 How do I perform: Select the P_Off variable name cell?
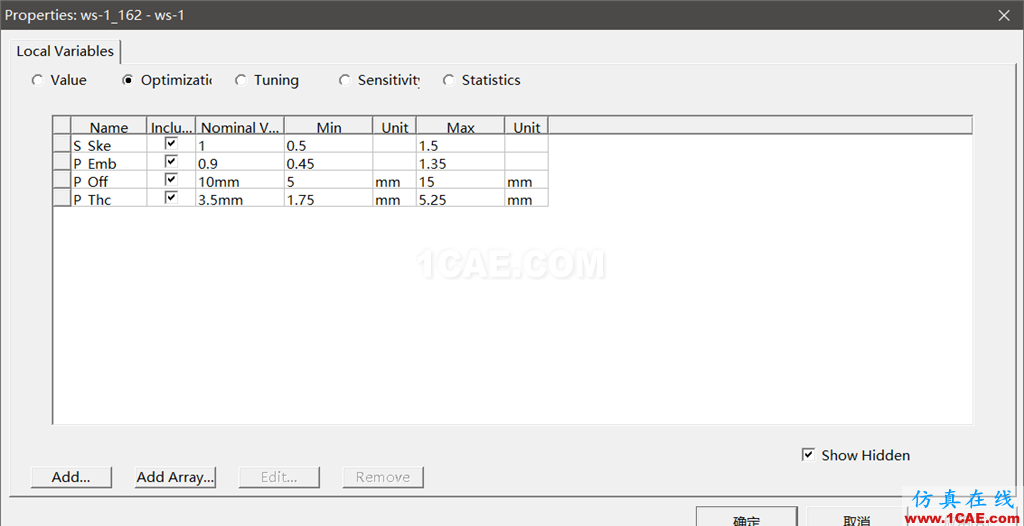108,180
